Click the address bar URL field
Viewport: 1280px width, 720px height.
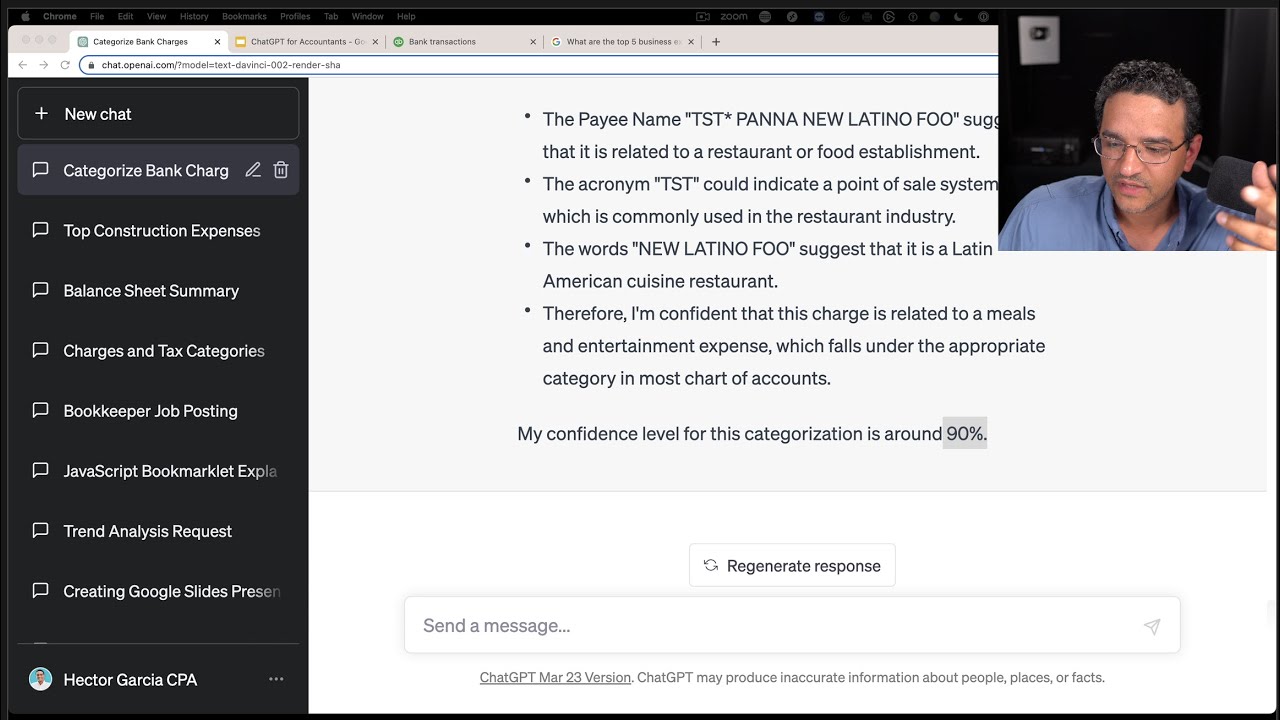pyautogui.click(x=540, y=65)
